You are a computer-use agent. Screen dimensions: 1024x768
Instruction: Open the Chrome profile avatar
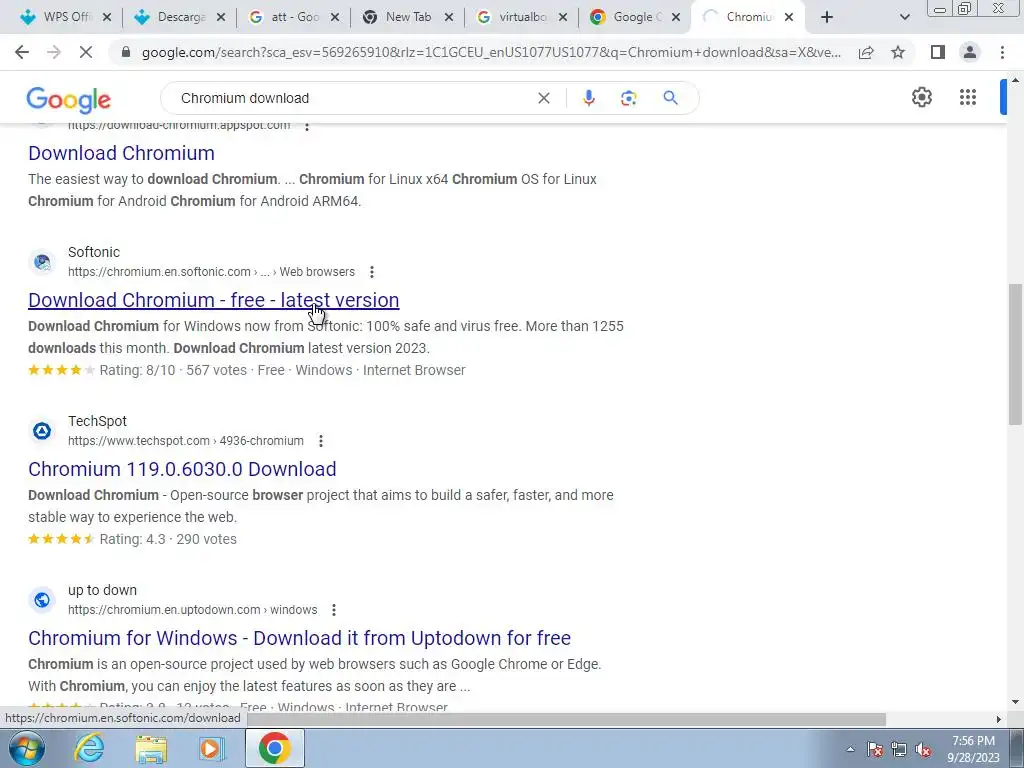click(x=970, y=52)
